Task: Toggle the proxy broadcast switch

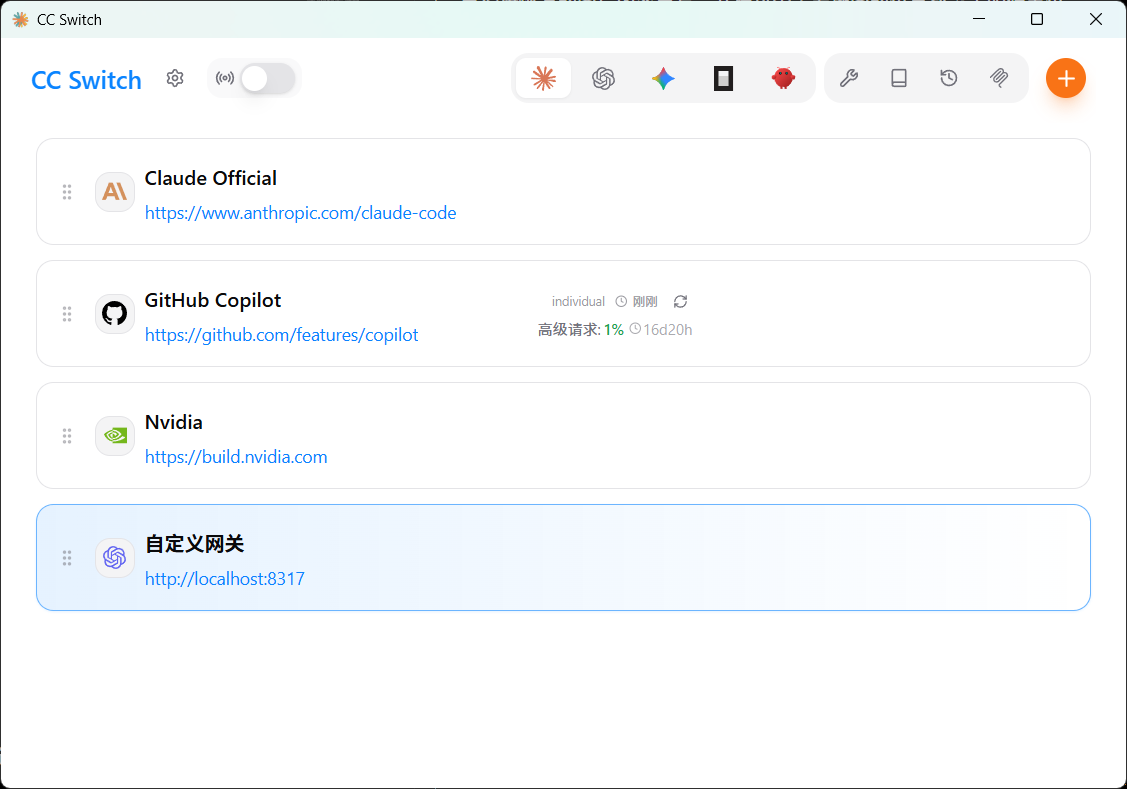Action: pyautogui.click(x=267, y=79)
